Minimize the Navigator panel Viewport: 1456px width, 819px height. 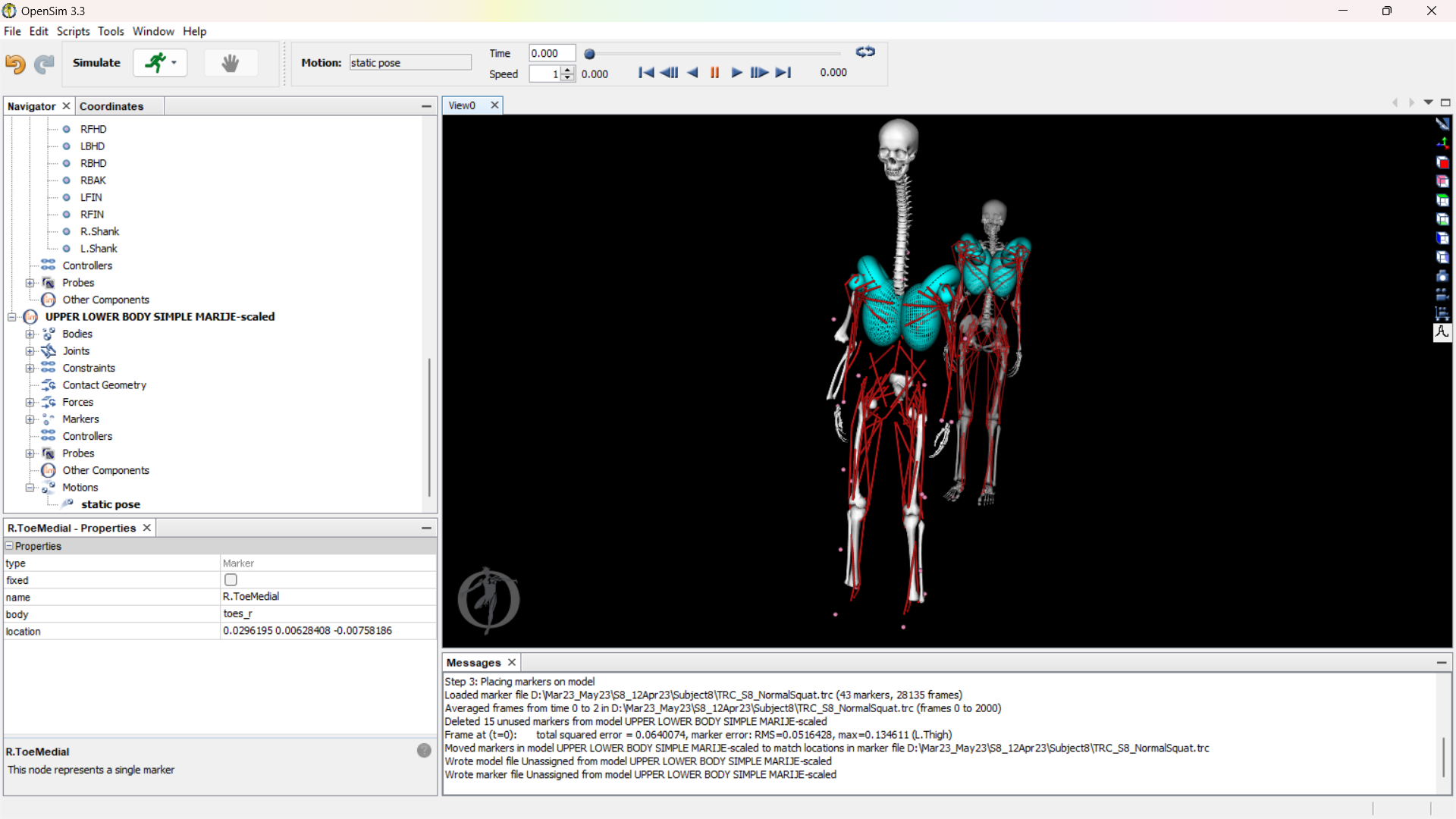coord(426,106)
